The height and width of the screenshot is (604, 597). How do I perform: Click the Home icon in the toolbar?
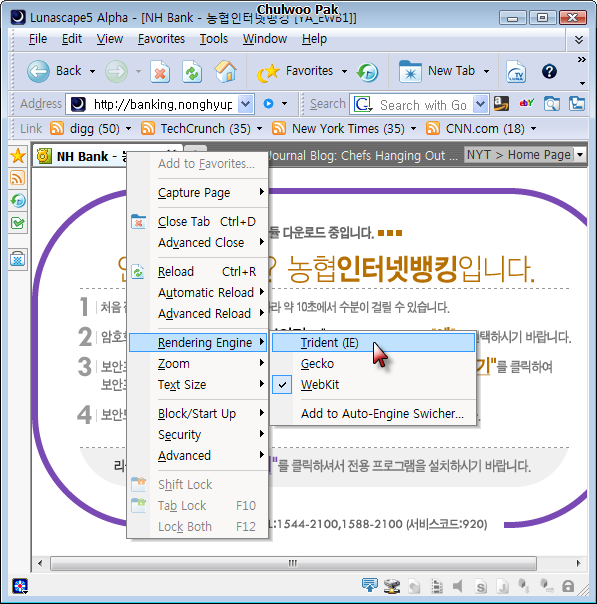click(x=225, y=72)
